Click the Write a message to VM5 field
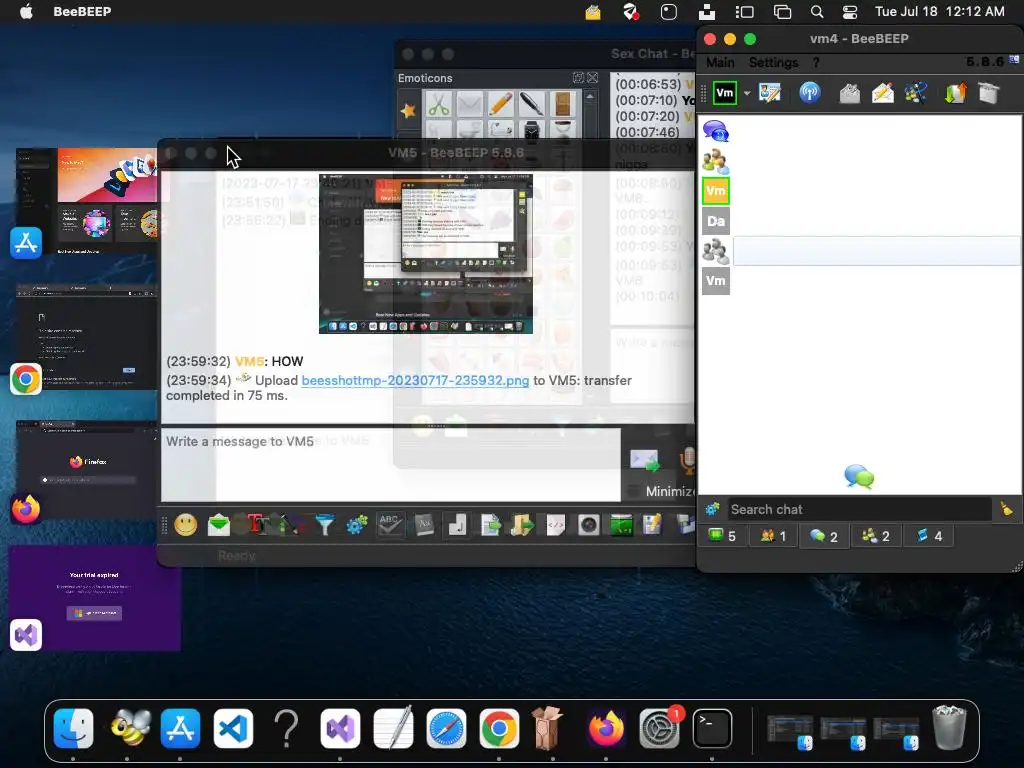 pyautogui.click(x=391, y=464)
